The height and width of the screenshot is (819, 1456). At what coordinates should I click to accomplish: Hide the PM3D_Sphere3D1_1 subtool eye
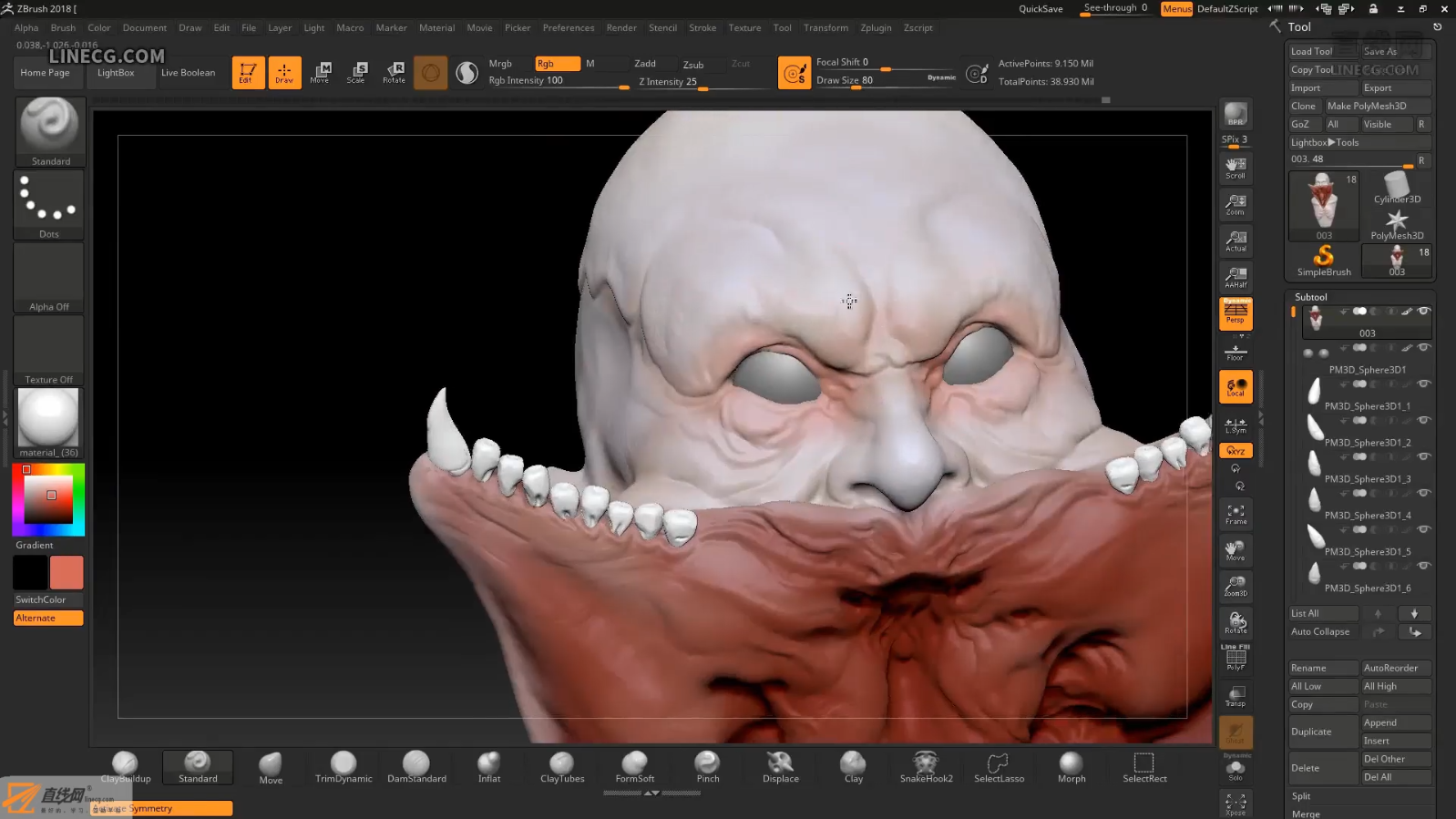tap(1423, 384)
